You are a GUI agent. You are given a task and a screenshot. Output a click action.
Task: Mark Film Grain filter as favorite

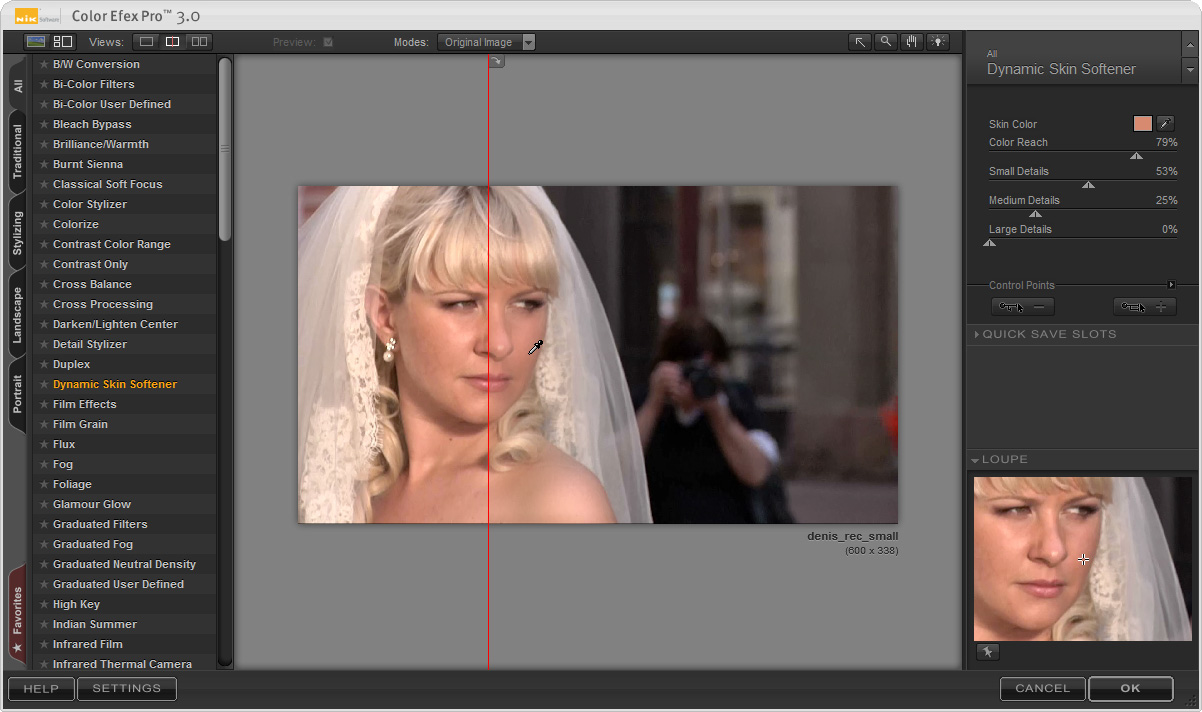click(x=44, y=424)
